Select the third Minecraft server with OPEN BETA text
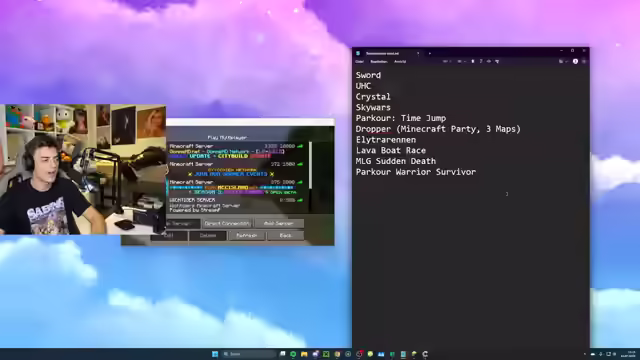This screenshot has height=360, width=640. coord(237,187)
